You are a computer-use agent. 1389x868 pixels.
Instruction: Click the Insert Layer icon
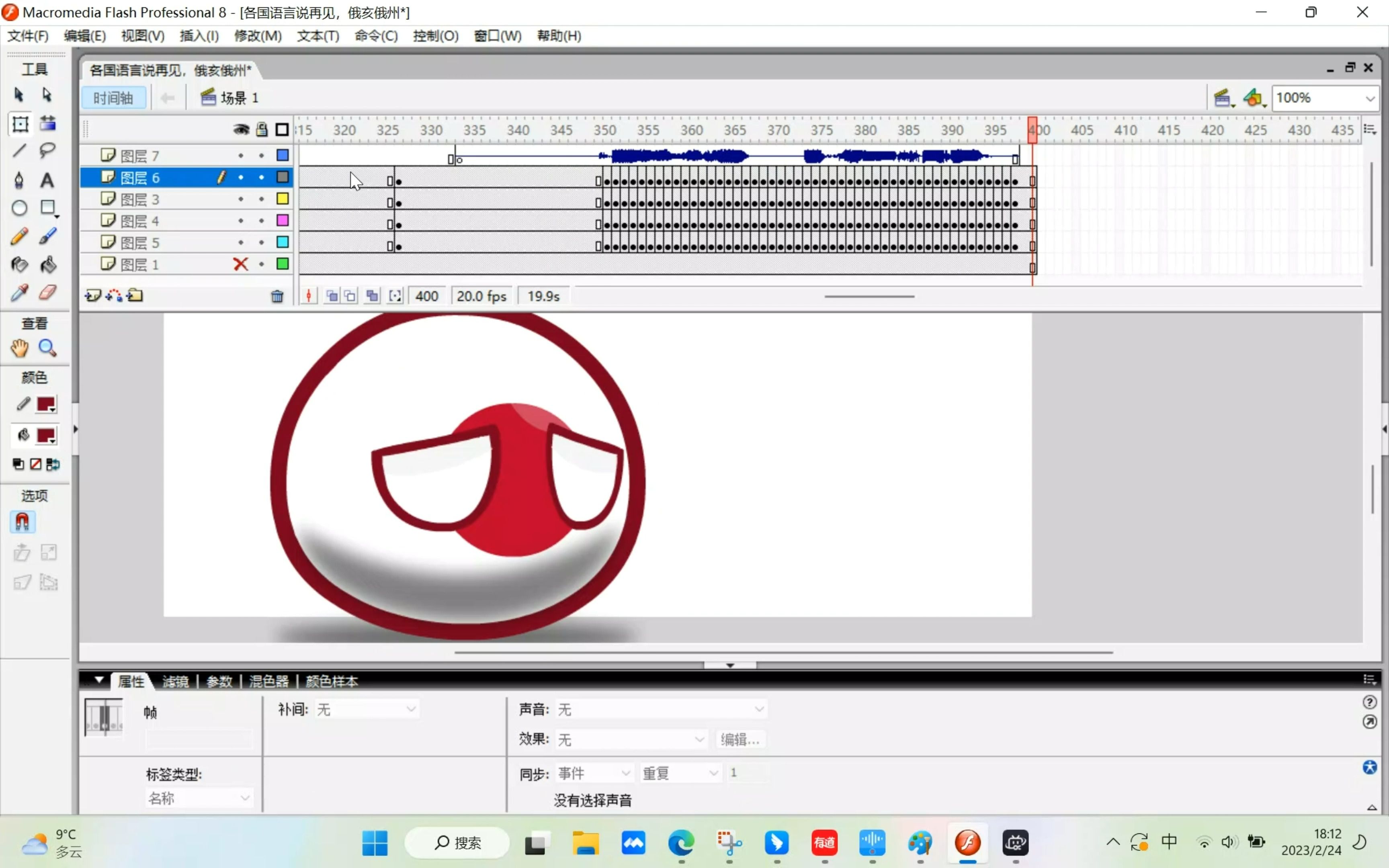tap(92, 296)
